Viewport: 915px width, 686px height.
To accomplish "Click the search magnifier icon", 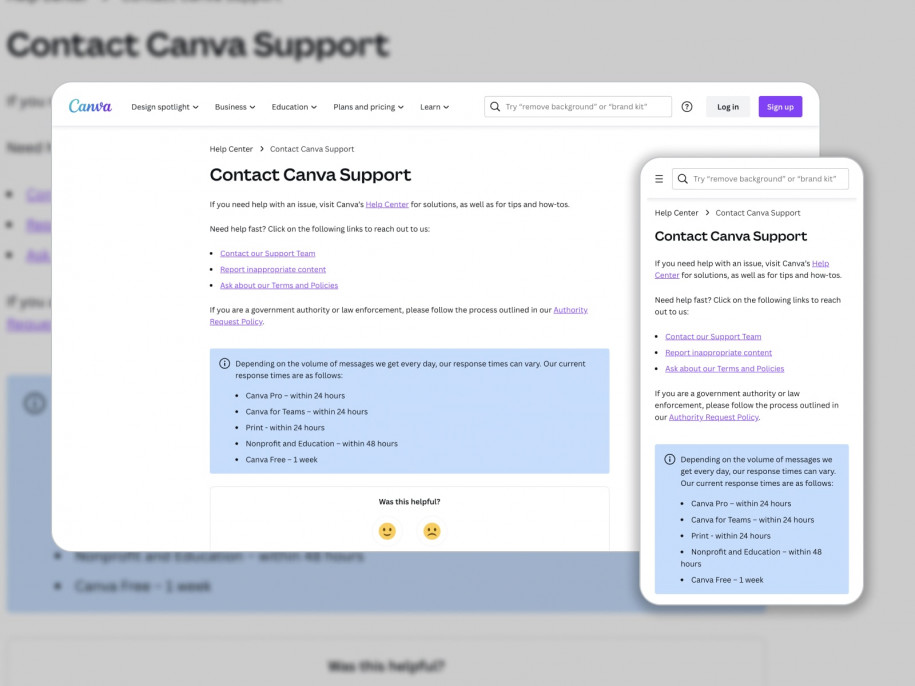I will [495, 106].
